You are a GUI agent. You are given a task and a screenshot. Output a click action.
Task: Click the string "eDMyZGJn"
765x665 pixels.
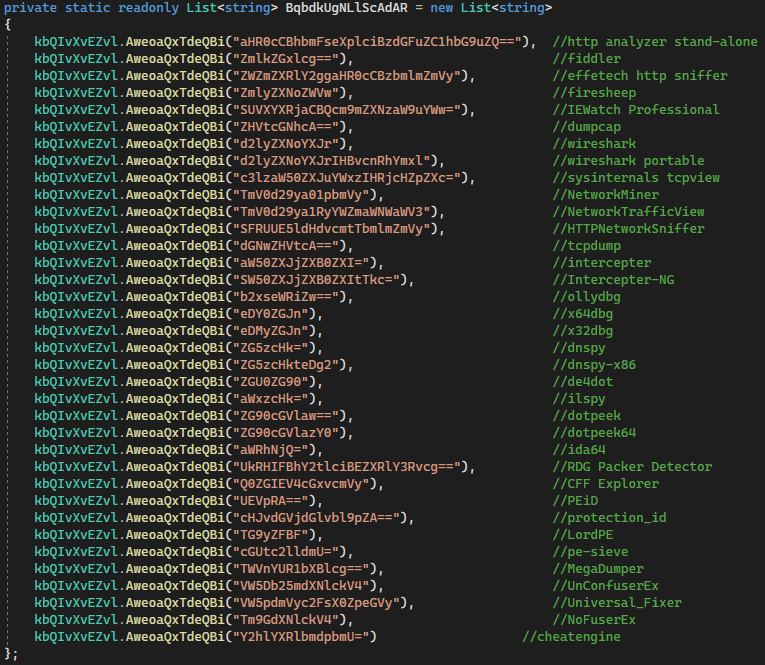click(271, 331)
